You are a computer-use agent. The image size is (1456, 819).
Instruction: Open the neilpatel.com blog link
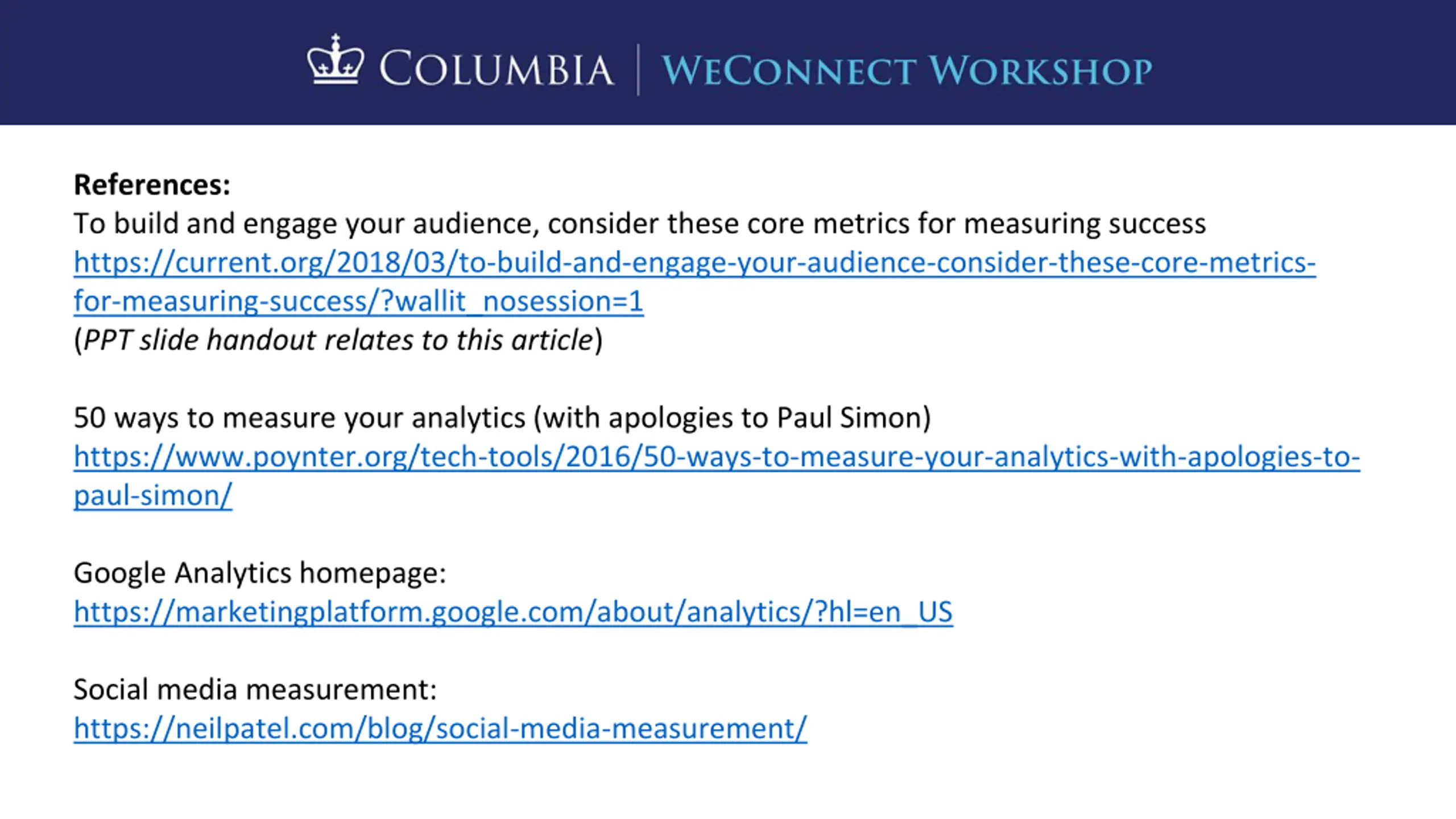coord(440,729)
